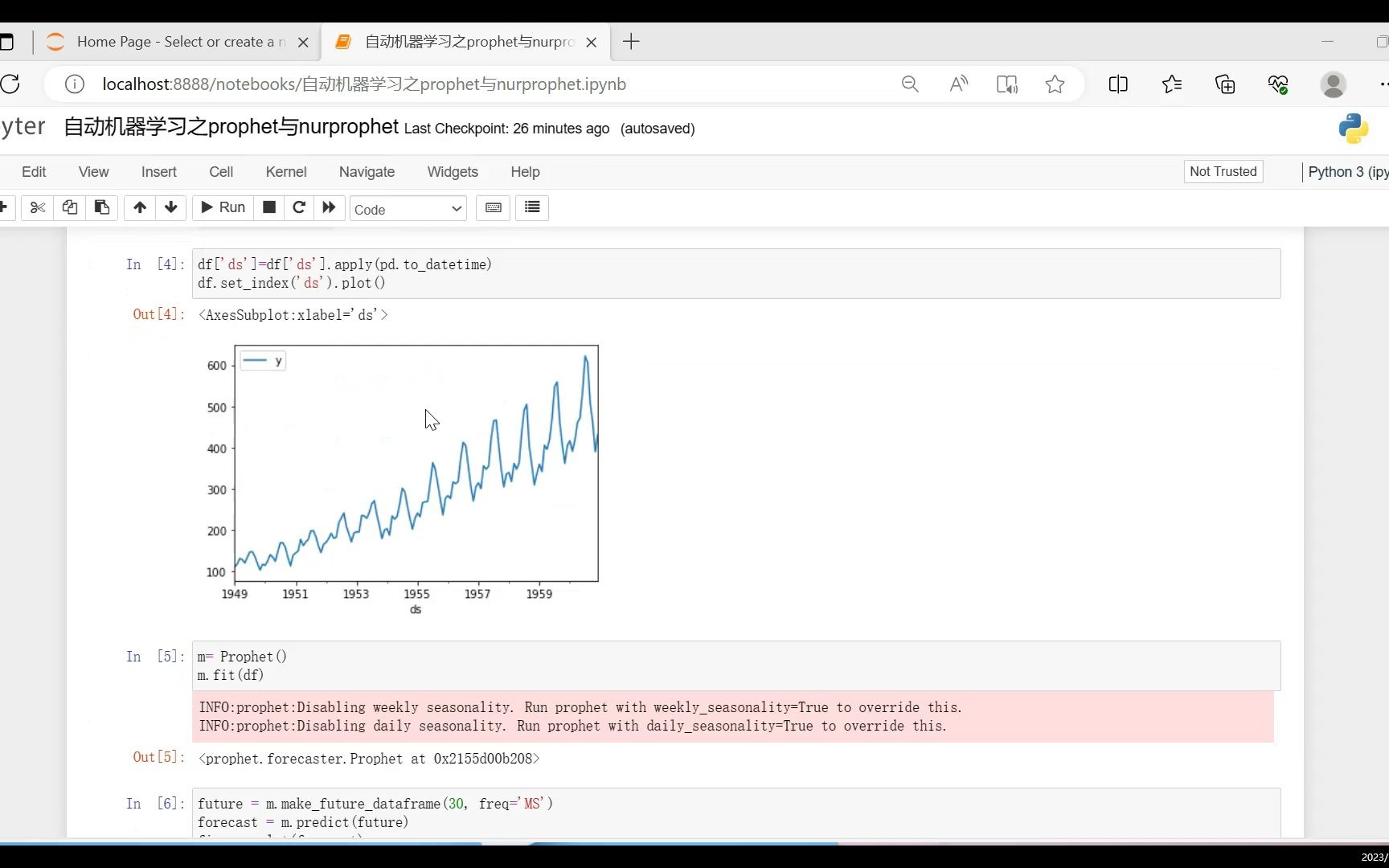Open Browser essentials heart icon
This screenshot has height=868, width=1389.
tap(1278, 84)
